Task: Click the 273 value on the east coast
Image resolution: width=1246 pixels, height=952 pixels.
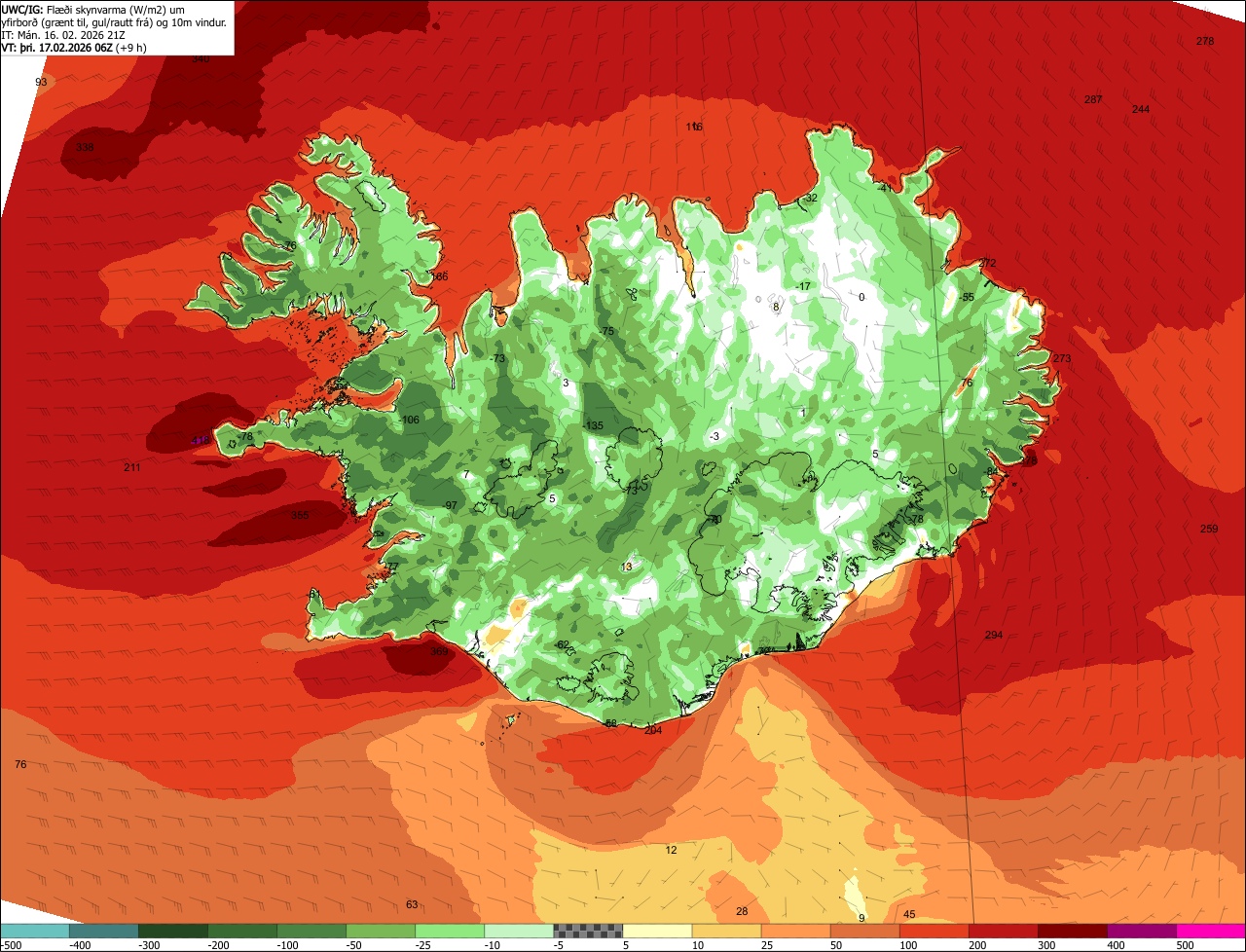Action: pyautogui.click(x=1062, y=358)
